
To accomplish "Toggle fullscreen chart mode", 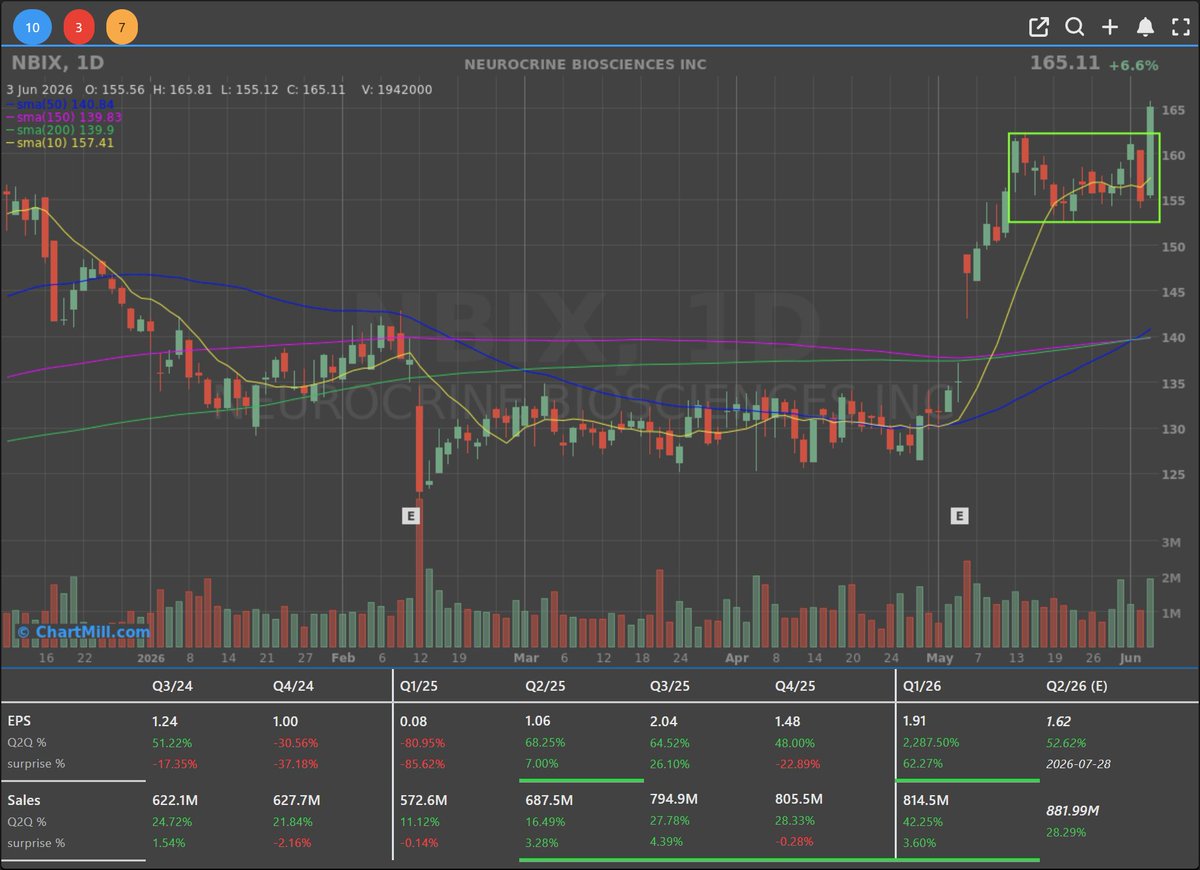I will 1180,27.
